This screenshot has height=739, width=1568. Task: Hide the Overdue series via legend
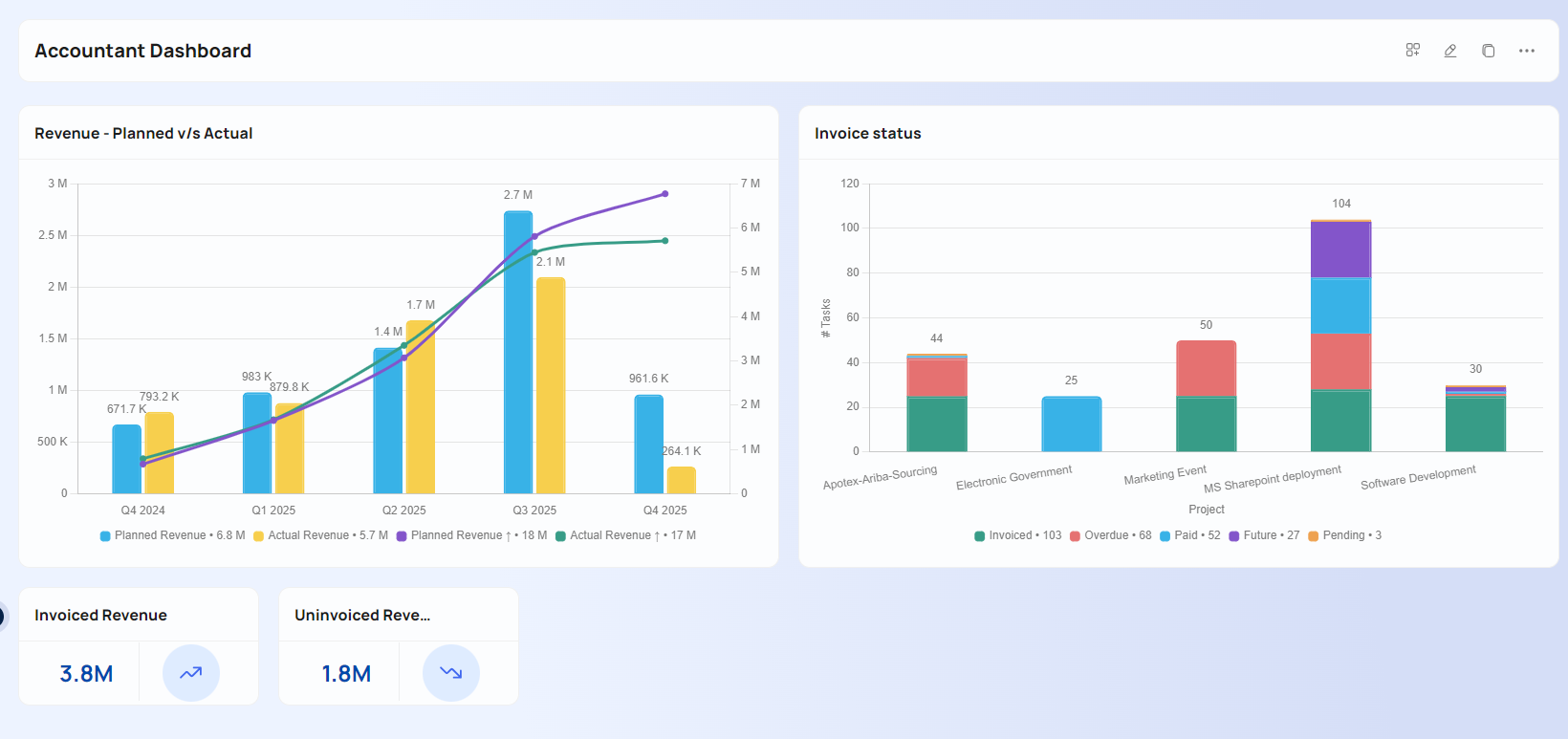tap(1110, 535)
